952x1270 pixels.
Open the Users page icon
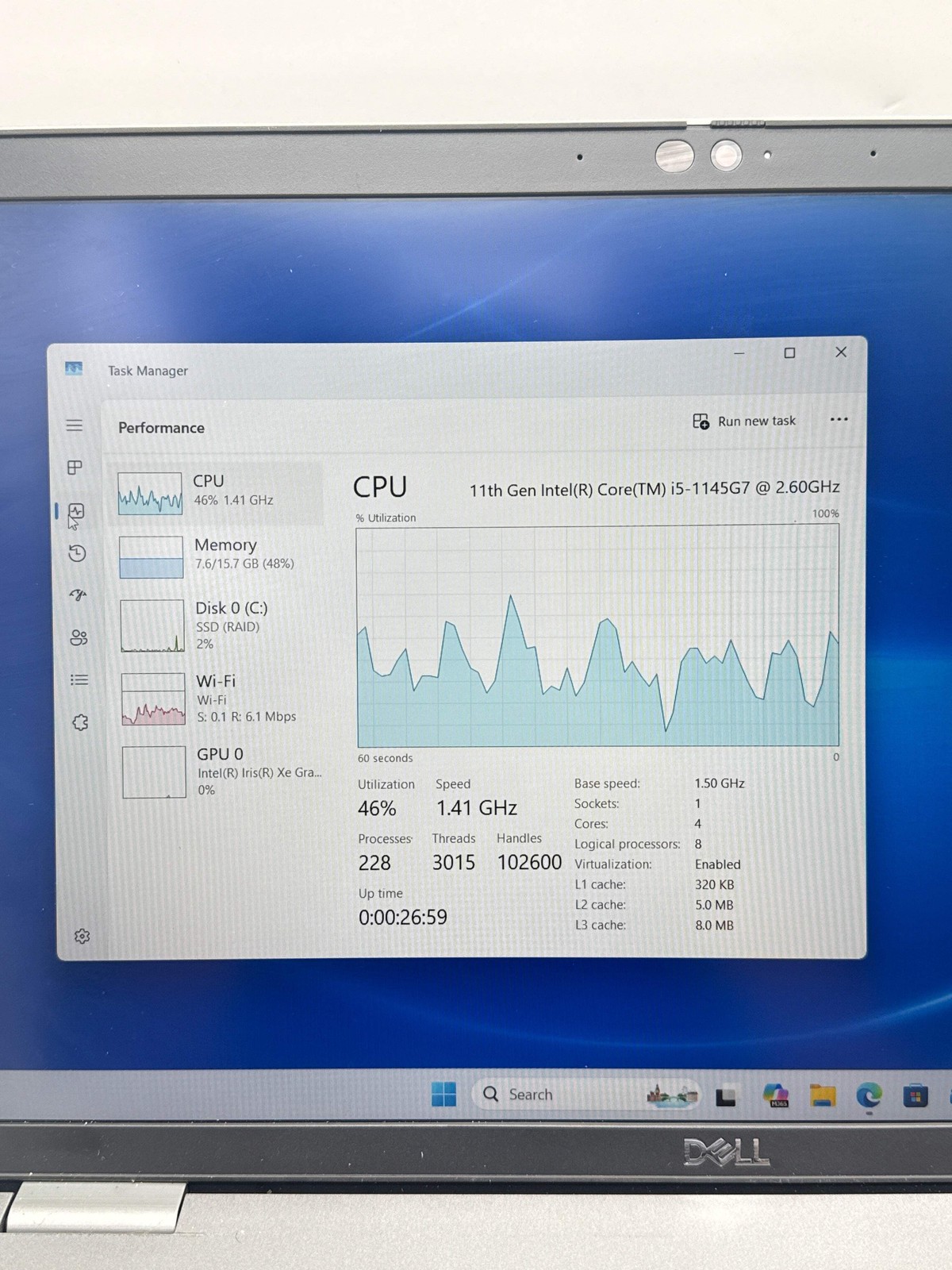pyautogui.click(x=79, y=637)
